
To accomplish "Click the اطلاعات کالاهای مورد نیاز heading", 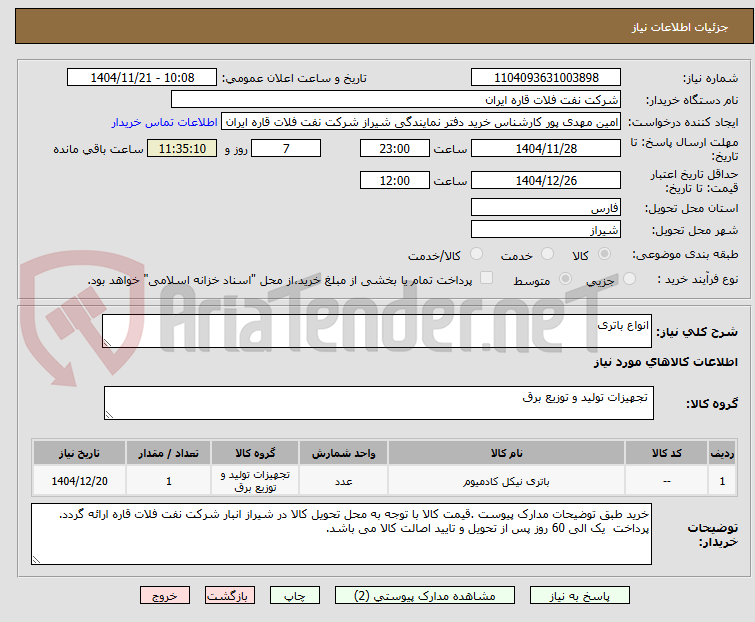I will point(665,362).
